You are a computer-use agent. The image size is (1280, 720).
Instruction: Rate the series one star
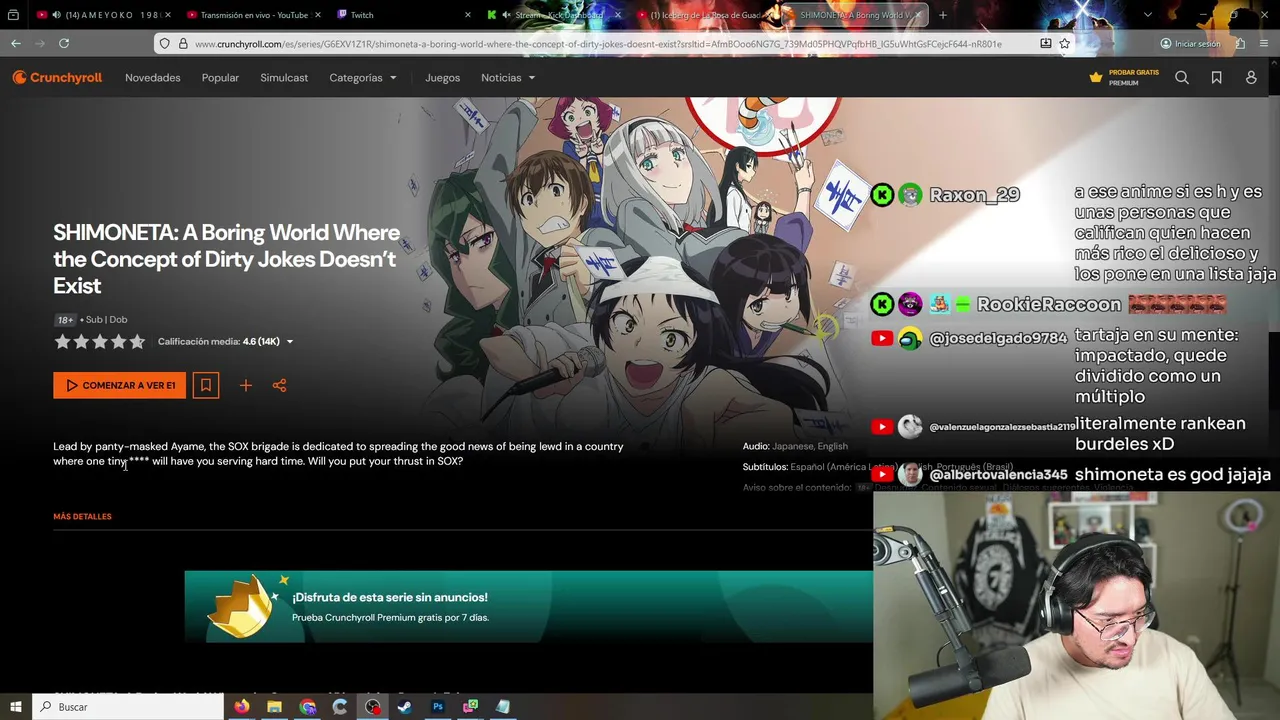pos(62,342)
